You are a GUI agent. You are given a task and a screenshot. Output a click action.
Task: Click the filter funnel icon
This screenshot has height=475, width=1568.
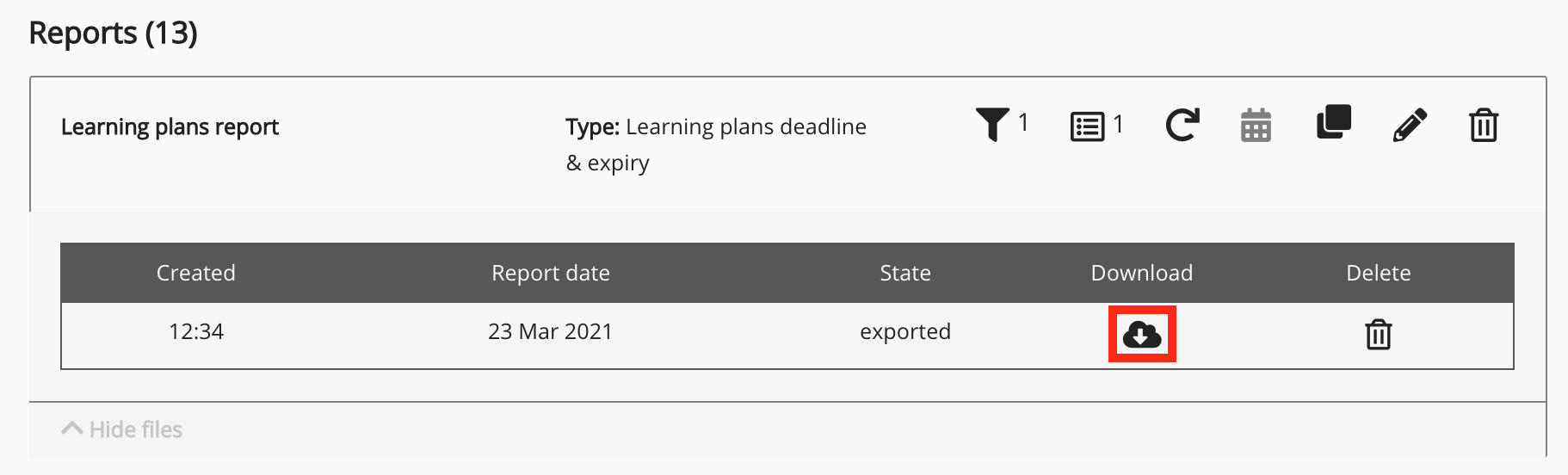tap(992, 125)
